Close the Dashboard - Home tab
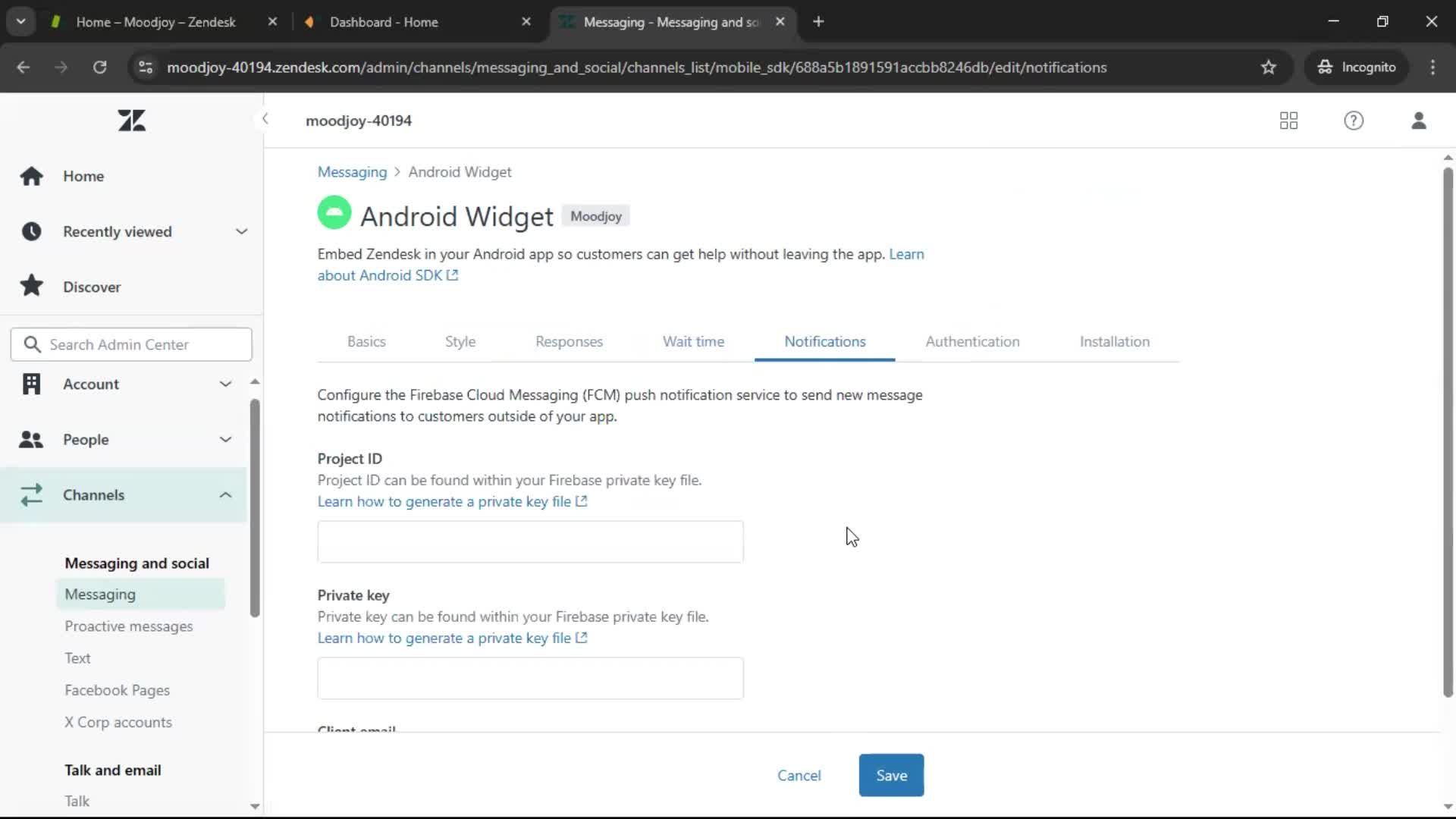Viewport: 1456px width, 819px height. coord(526,22)
